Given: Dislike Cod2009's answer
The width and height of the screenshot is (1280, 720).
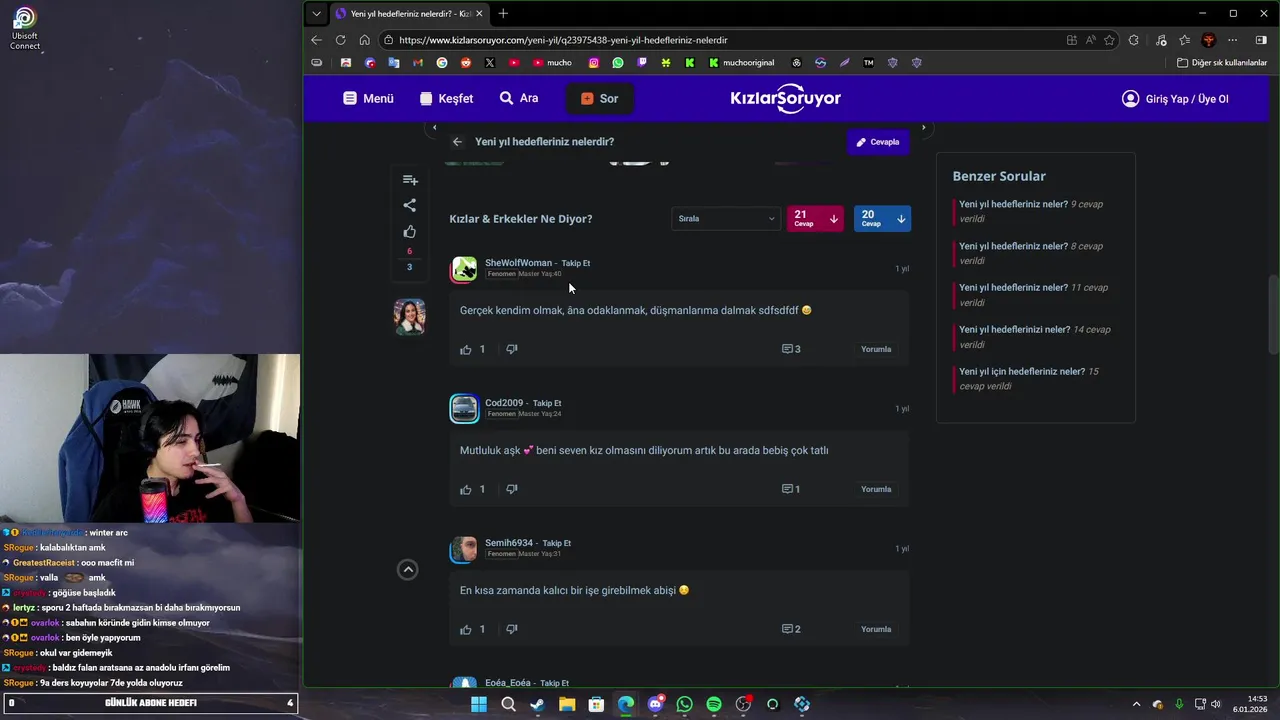Looking at the screenshot, I should click(x=512, y=489).
